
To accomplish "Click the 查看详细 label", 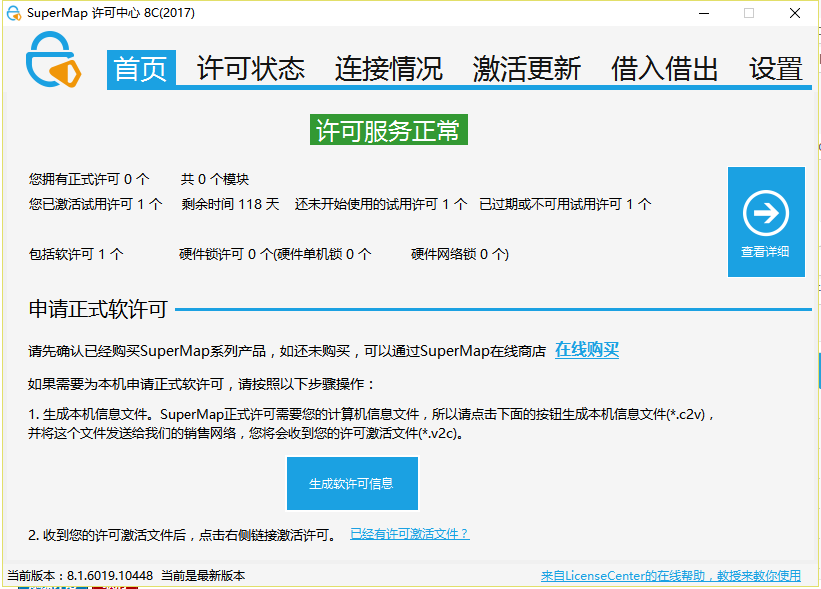I will pos(765,251).
